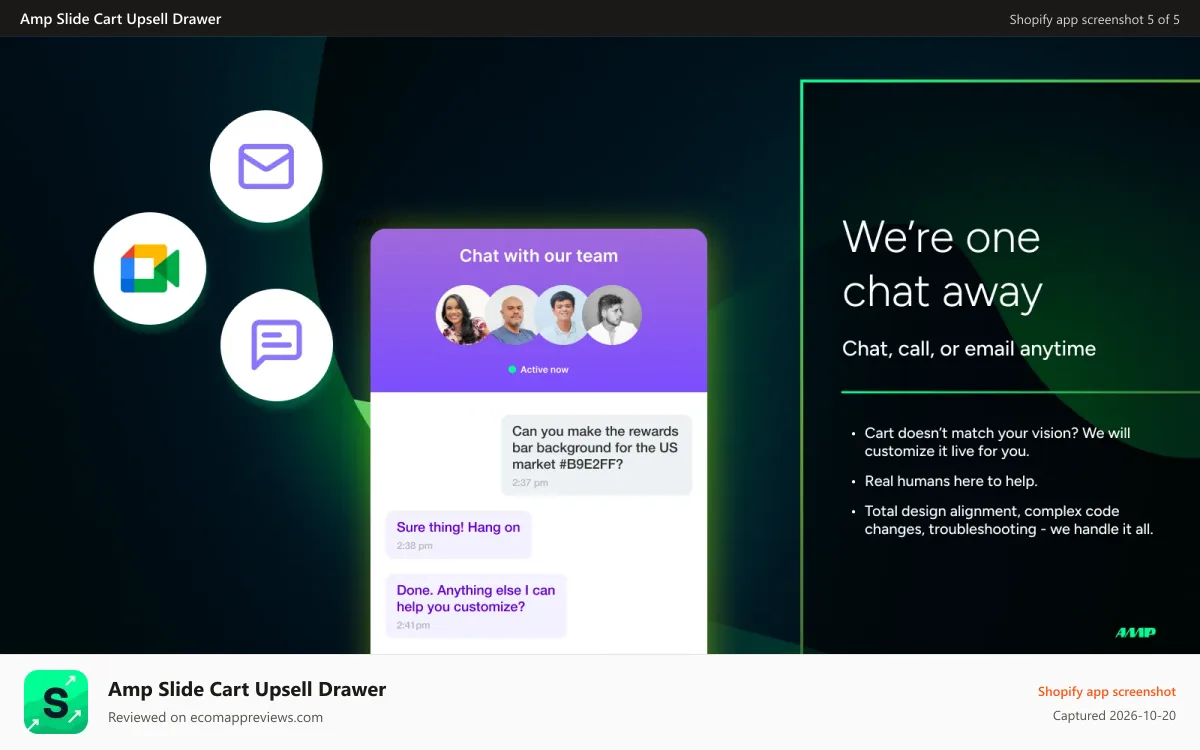1200x750 pixels.
Task: Click the 'Active now' status text
Action: coord(544,370)
